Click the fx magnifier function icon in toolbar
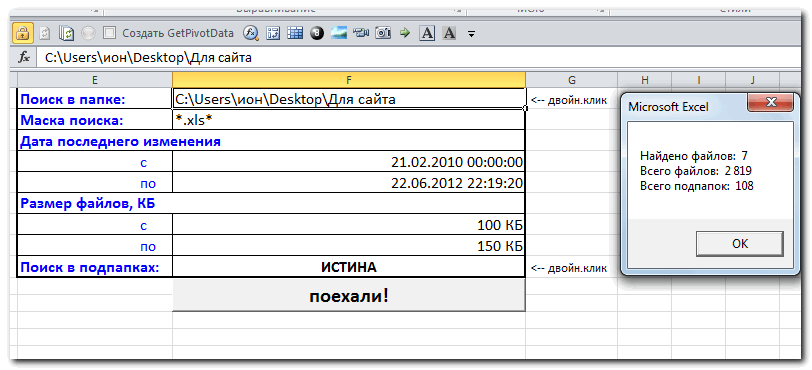812x370 pixels. (x=251, y=34)
